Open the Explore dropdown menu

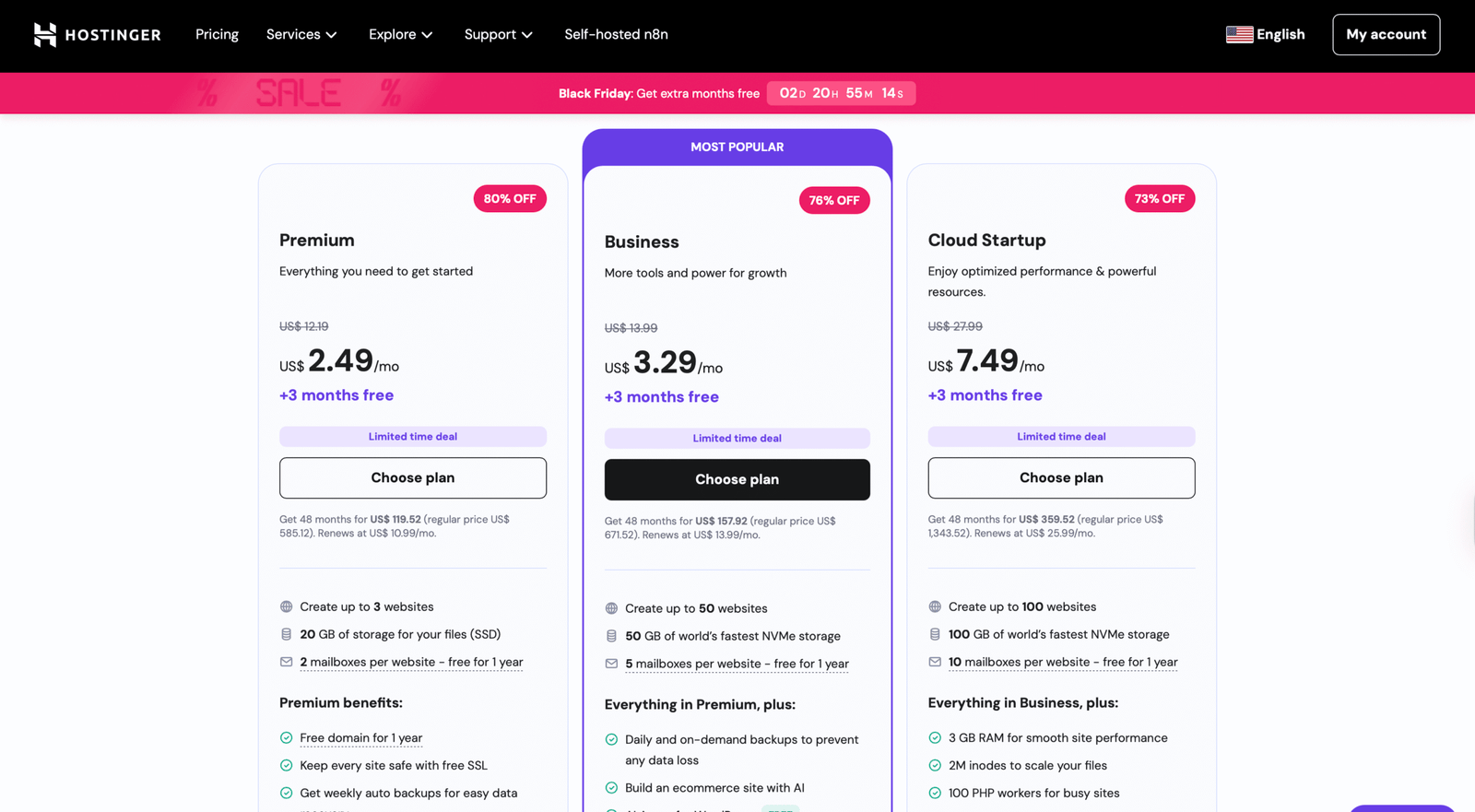pyautogui.click(x=400, y=35)
